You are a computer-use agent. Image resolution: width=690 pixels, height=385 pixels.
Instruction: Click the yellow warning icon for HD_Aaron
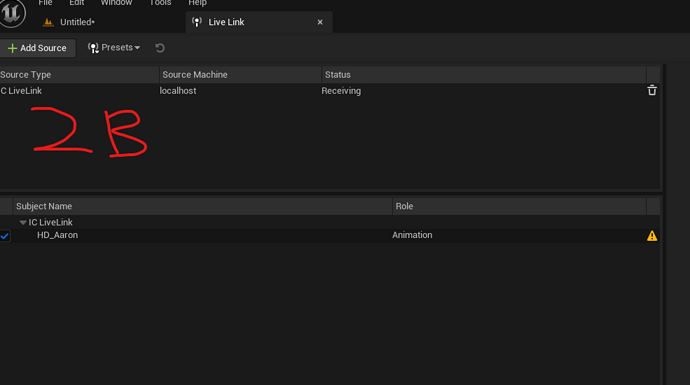652,236
